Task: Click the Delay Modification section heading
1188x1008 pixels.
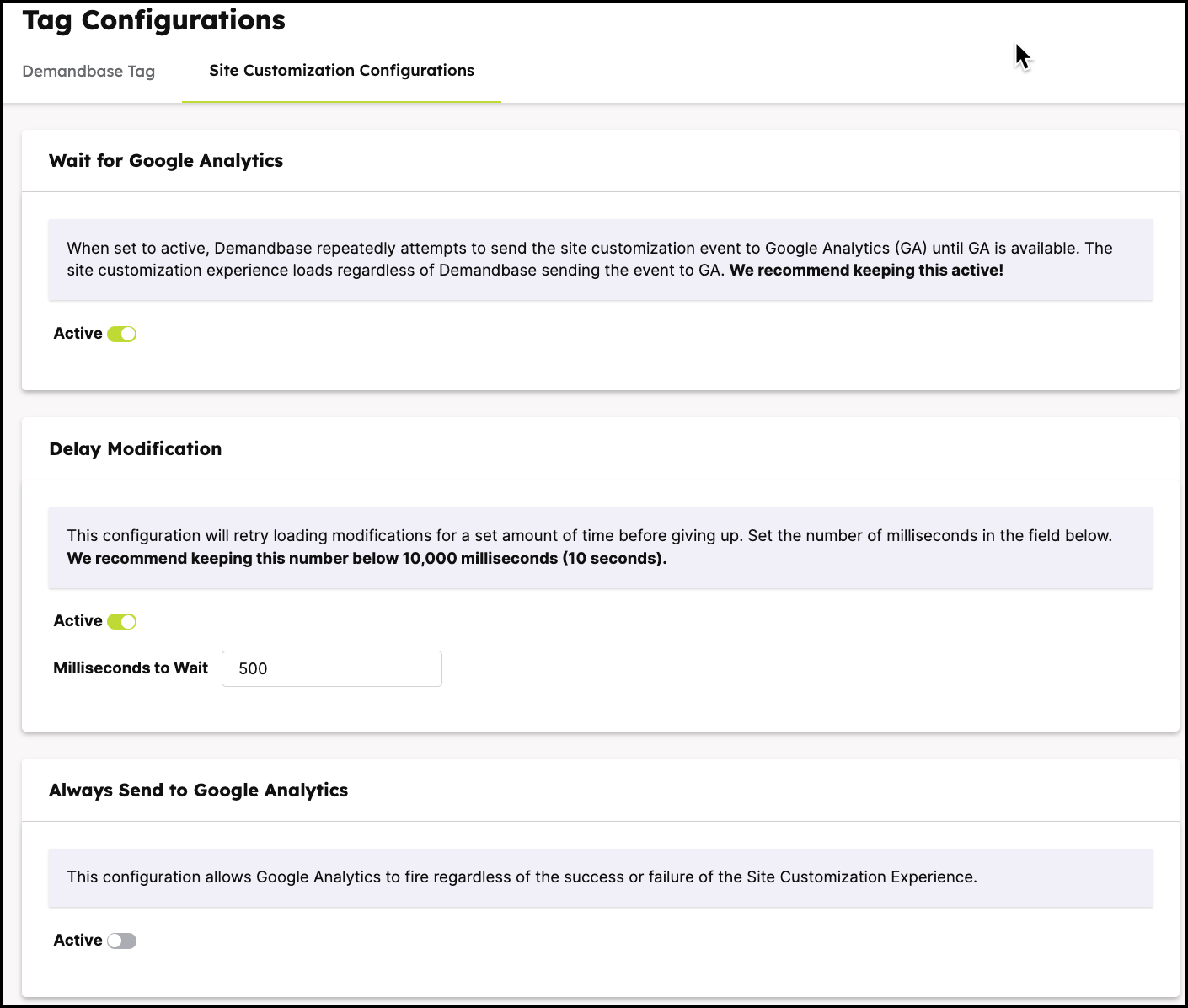Action: [136, 449]
